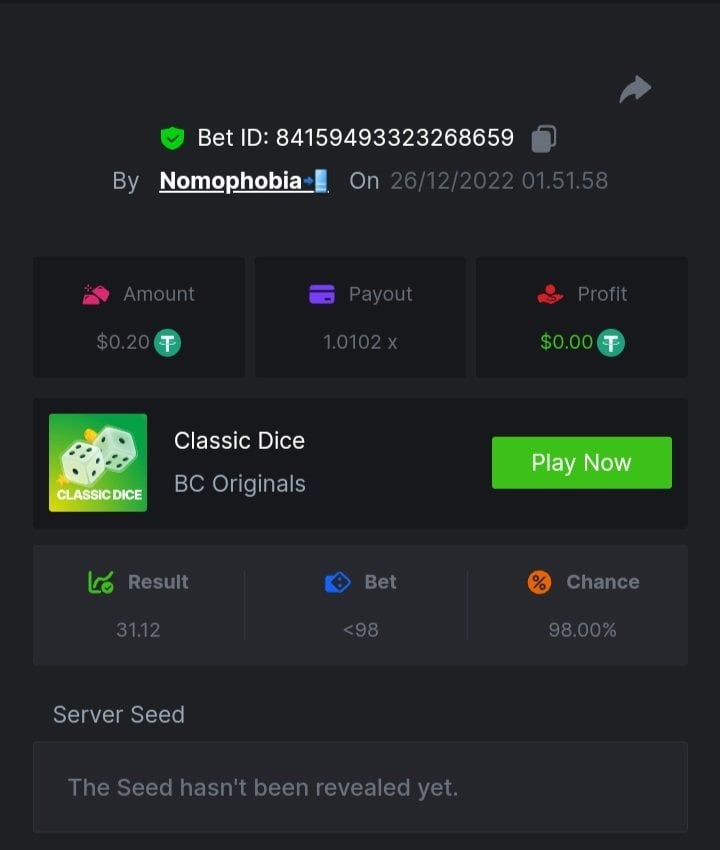Click the share arrow icon
Screen dimensions: 720x850
click(635, 90)
